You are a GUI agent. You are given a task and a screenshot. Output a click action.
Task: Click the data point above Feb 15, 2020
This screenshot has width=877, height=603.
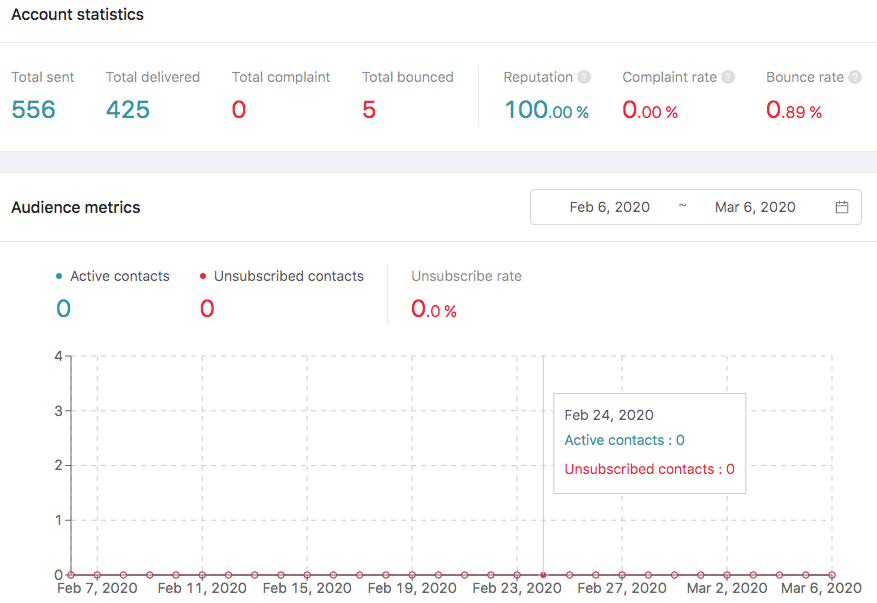click(x=307, y=575)
